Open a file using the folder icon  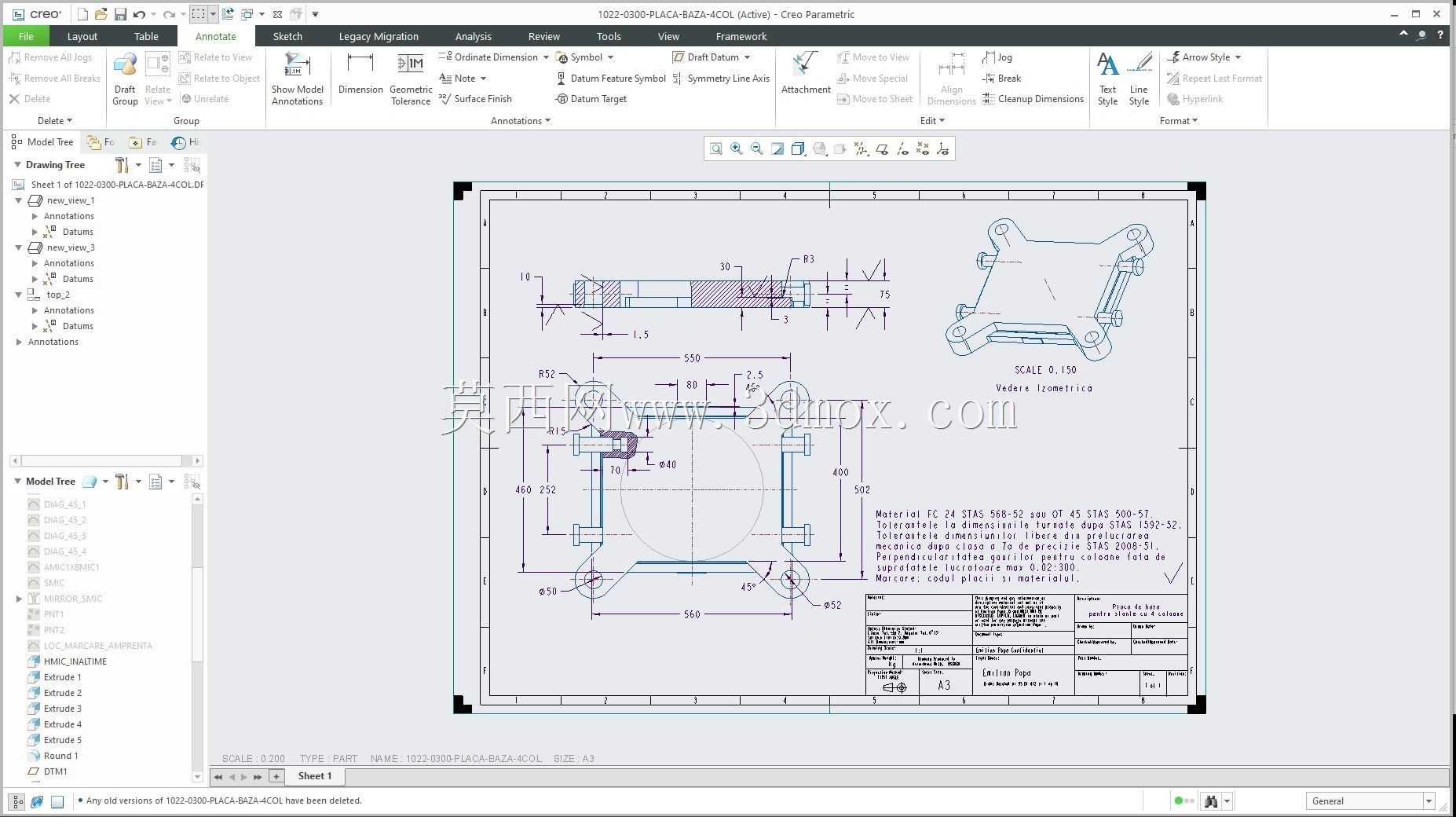101,14
